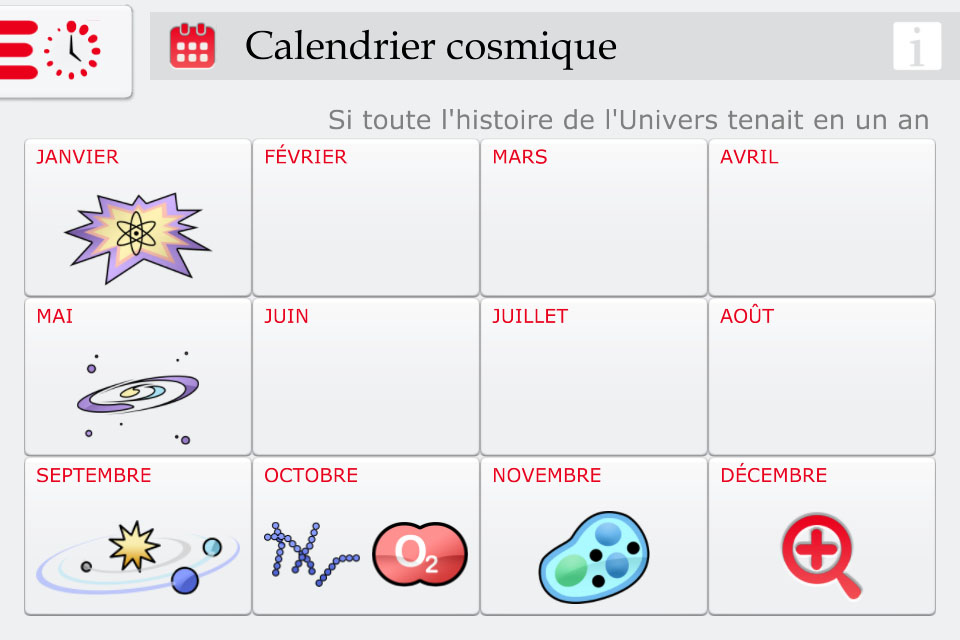This screenshot has width=960, height=640.
Task: Tap the Calendrier cosmique title
Action: click(x=430, y=46)
